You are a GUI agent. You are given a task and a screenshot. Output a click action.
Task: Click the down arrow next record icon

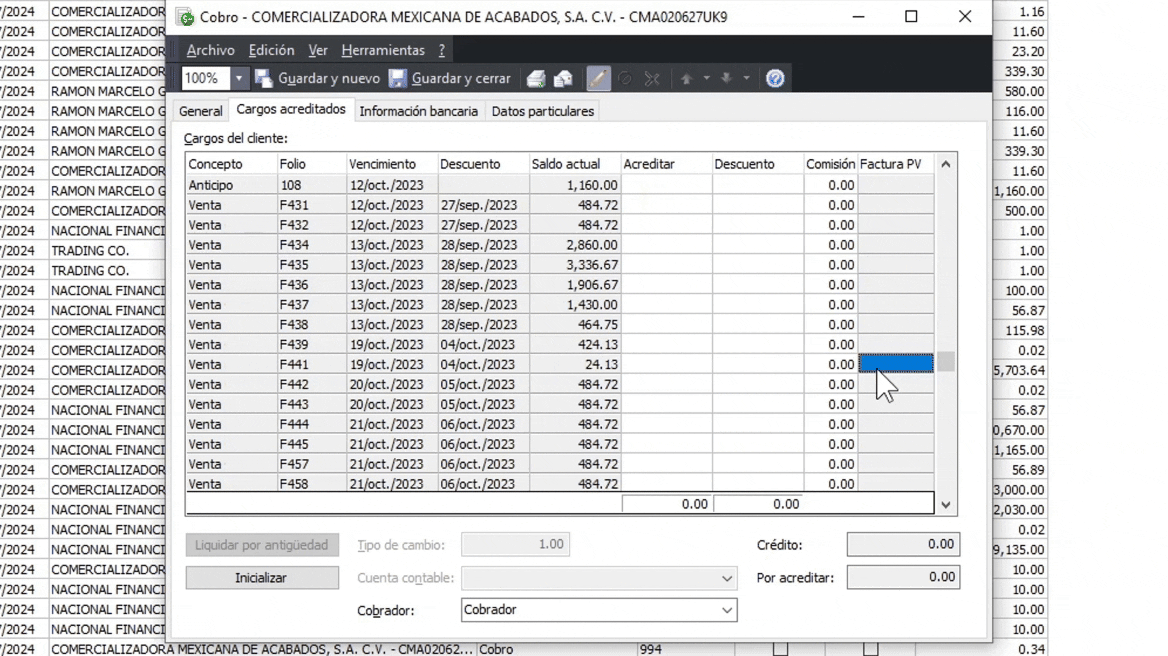pyautogui.click(x=726, y=78)
